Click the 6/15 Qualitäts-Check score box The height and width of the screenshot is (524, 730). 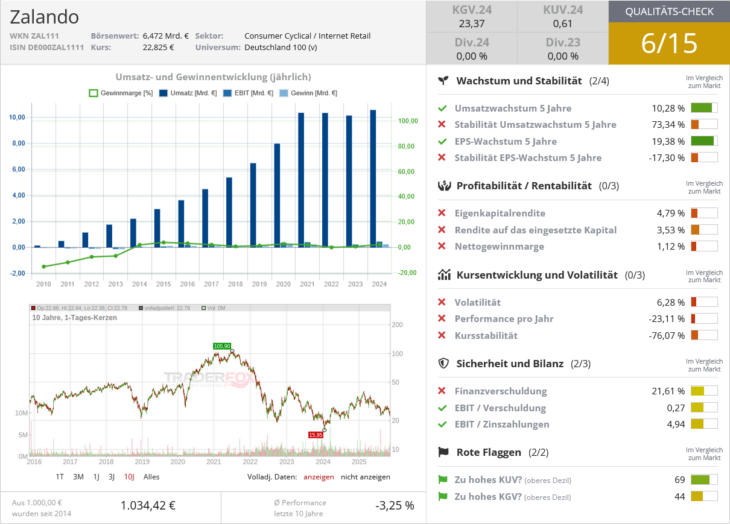tap(667, 43)
